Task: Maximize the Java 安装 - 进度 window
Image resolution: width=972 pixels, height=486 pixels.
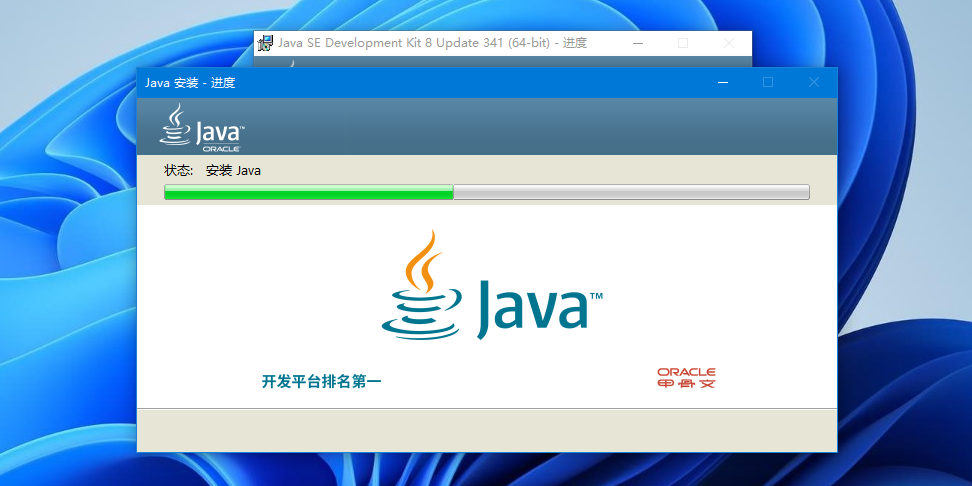Action: tap(768, 82)
